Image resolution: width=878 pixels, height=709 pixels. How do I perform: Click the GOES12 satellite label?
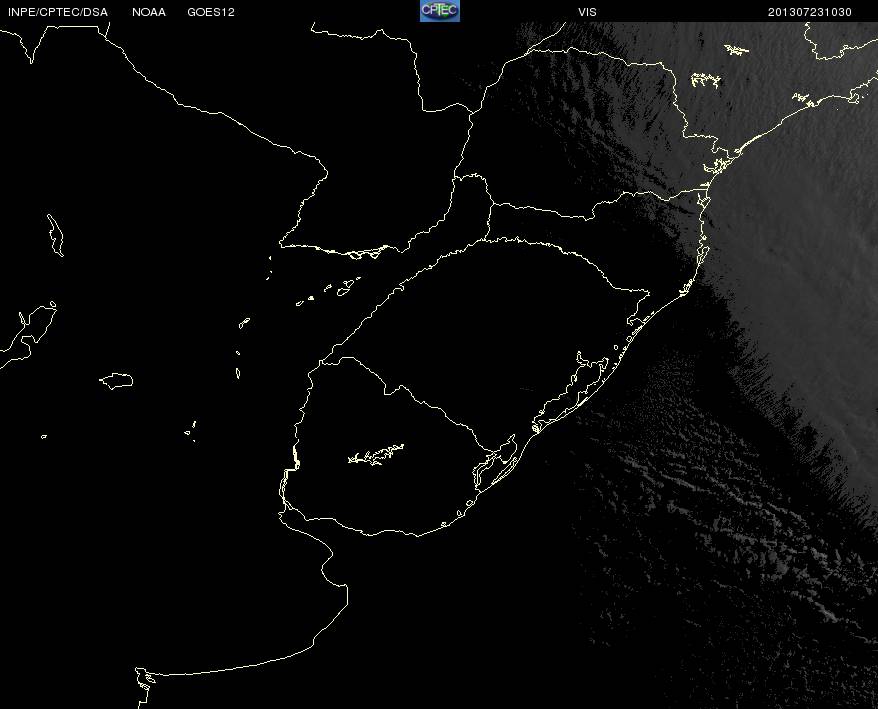(211, 12)
